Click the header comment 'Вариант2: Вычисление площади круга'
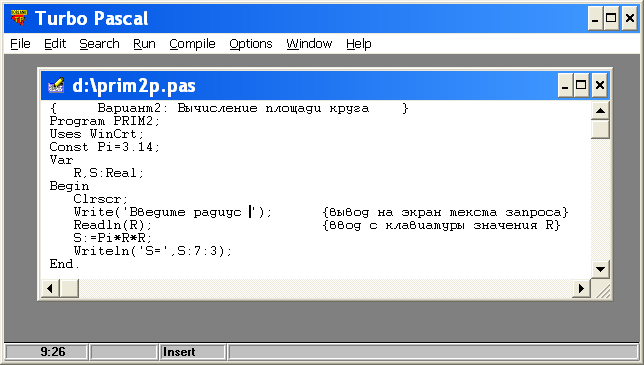Viewport: 644px width, 365px height. tap(233, 108)
